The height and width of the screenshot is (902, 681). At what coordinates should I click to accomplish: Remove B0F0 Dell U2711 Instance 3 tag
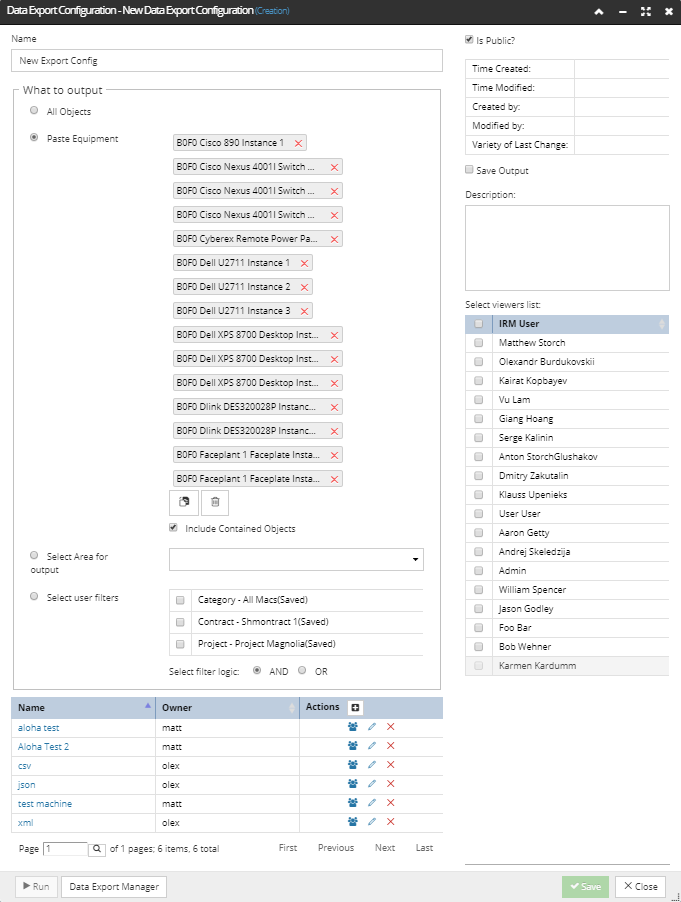304,311
